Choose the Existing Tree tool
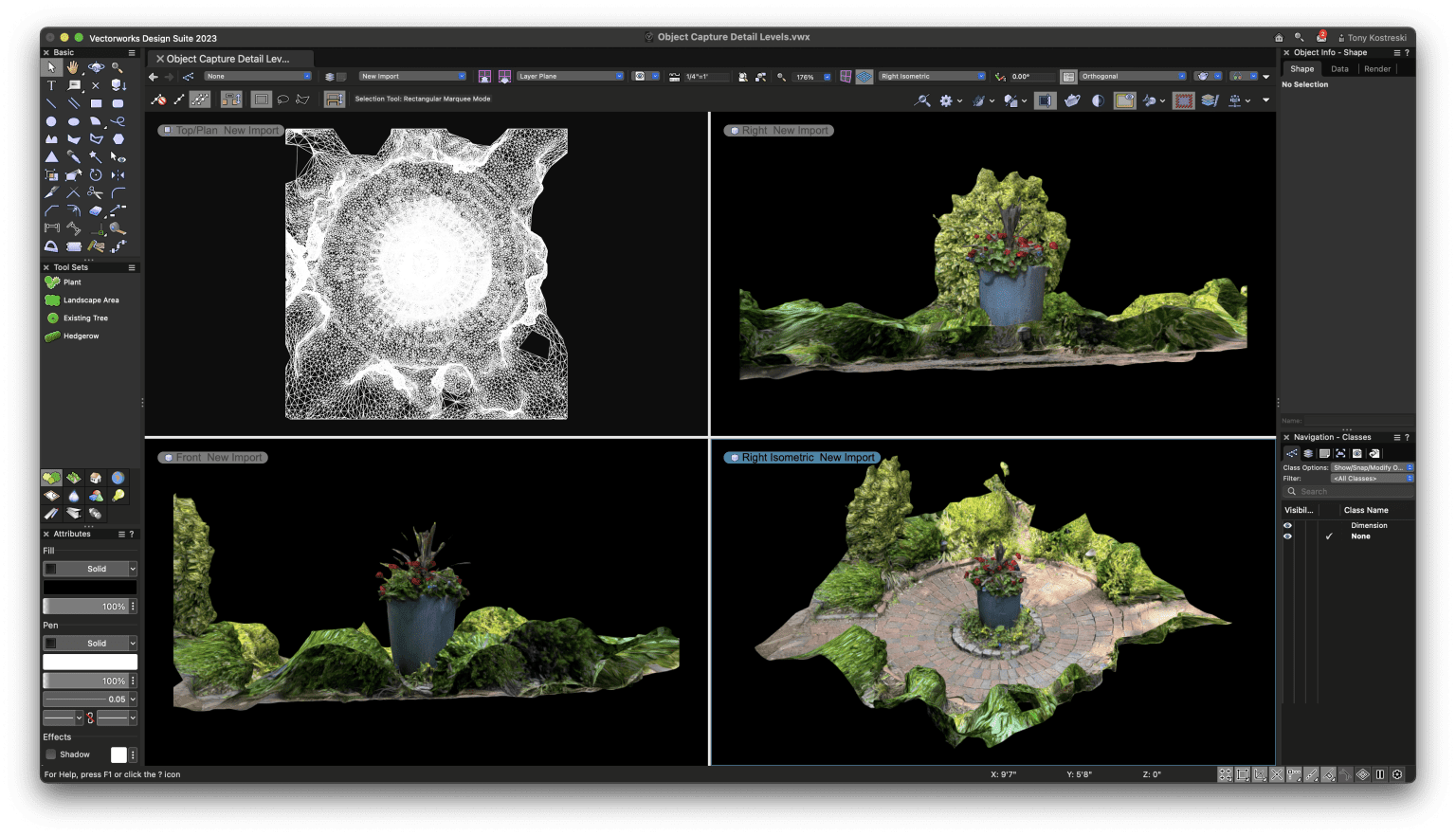 pos(85,318)
